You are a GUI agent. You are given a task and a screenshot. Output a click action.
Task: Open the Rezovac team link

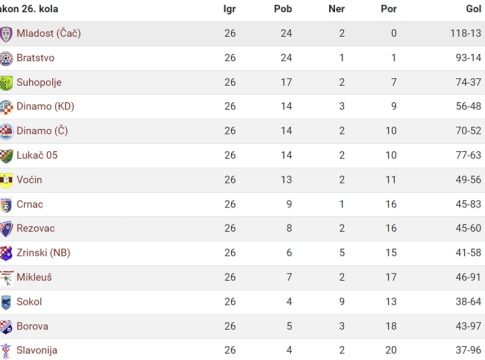36,228
